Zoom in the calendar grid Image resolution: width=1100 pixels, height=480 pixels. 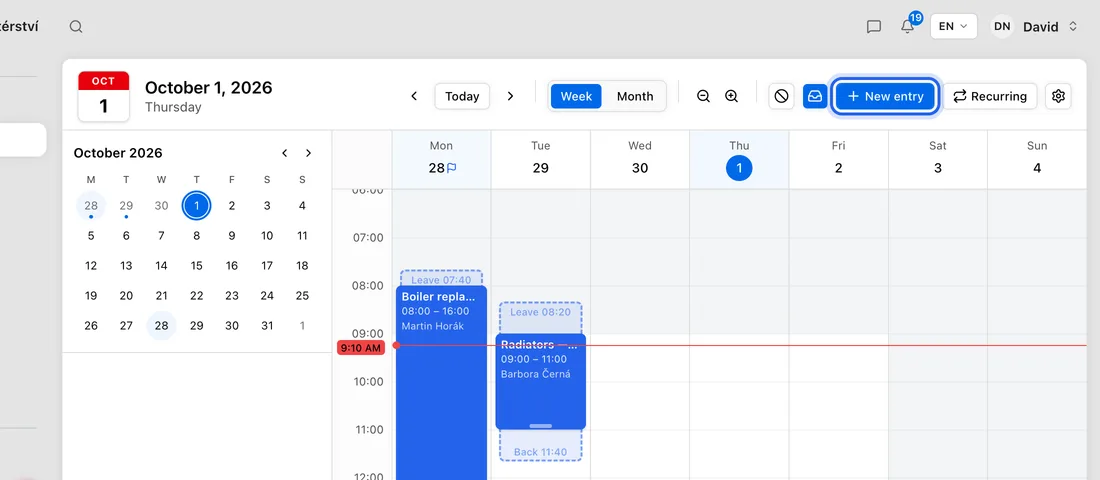[732, 96]
